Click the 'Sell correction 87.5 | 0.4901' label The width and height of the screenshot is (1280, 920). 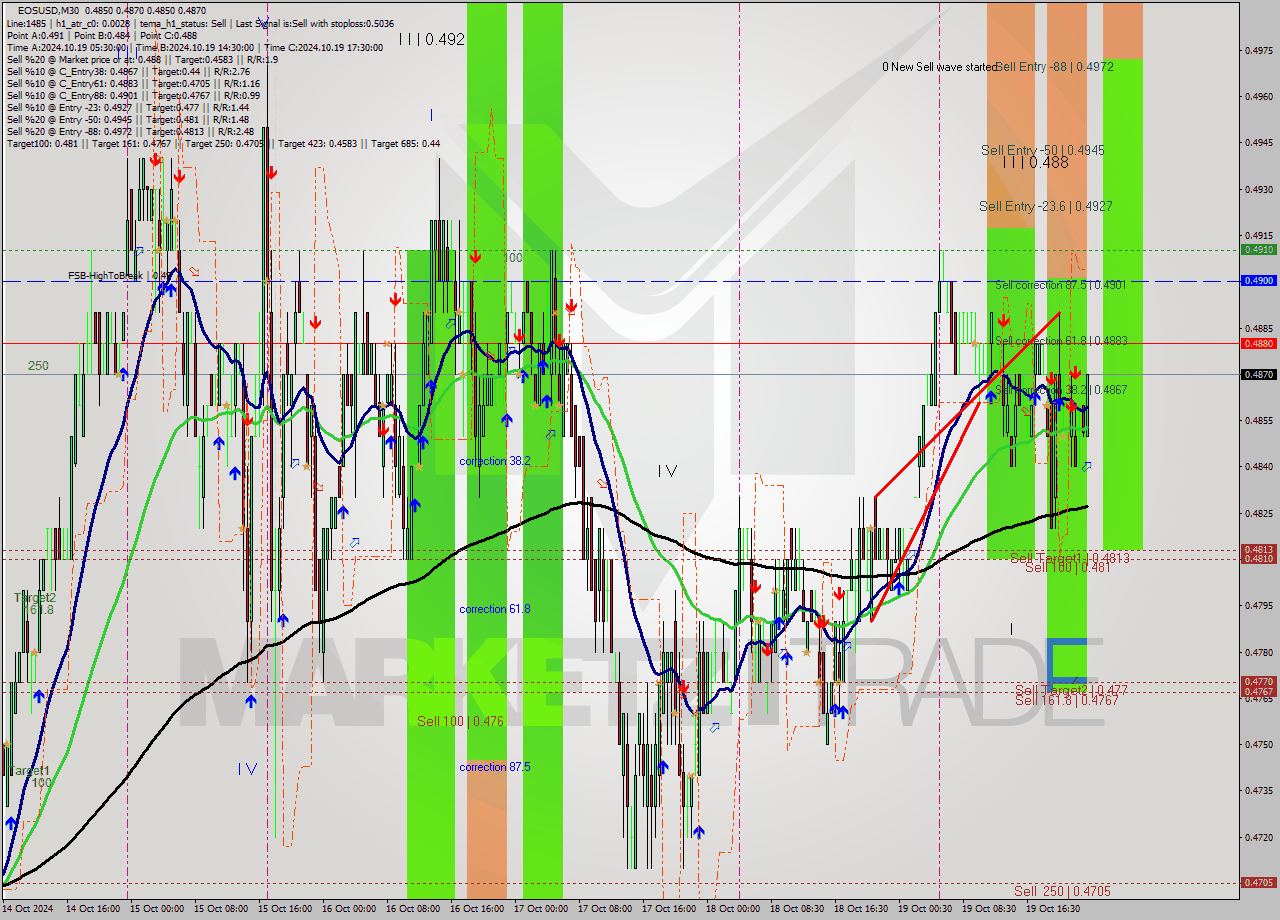tap(1060, 285)
